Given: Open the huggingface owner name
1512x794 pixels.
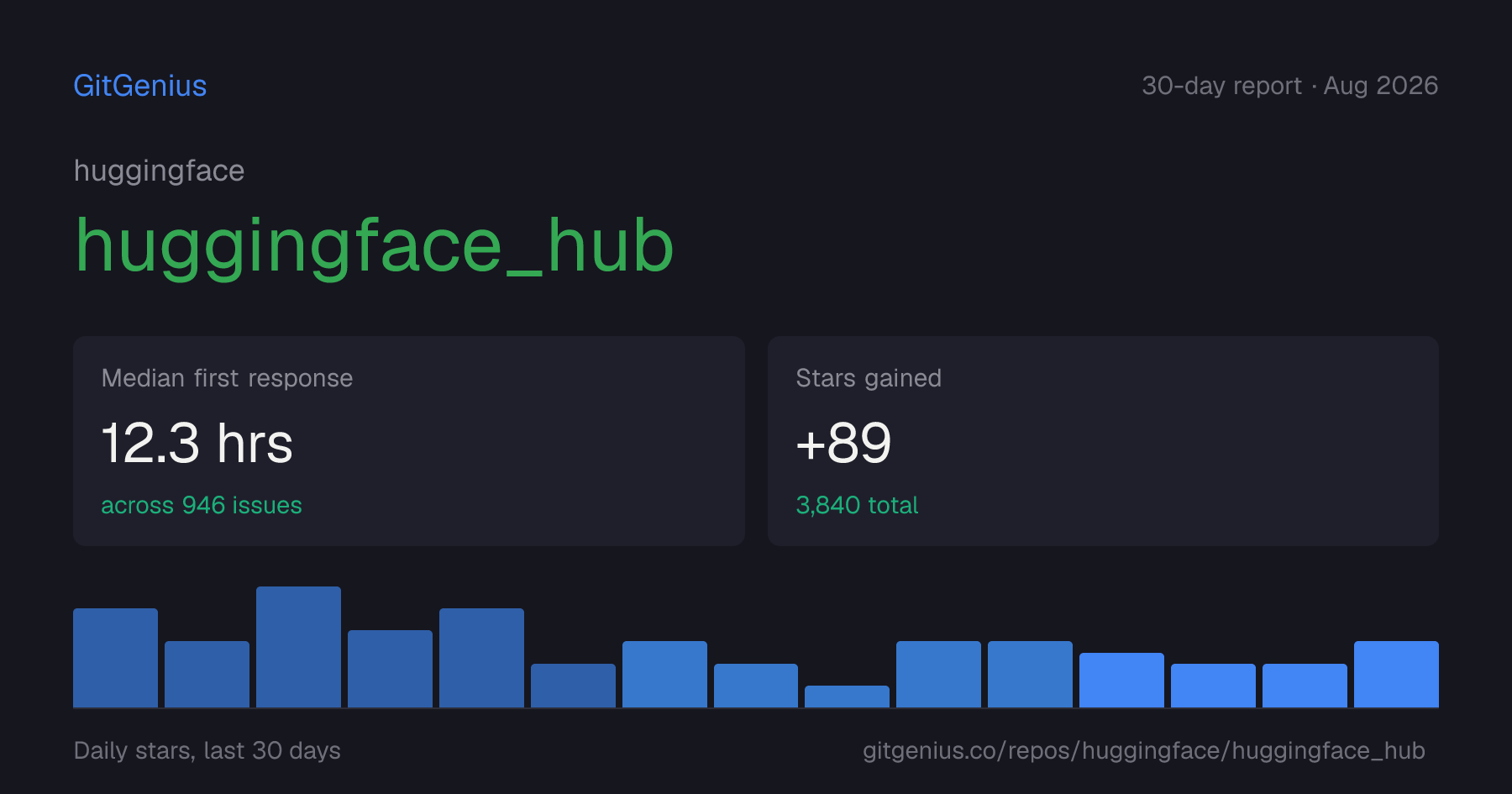Looking at the screenshot, I should tap(159, 171).
